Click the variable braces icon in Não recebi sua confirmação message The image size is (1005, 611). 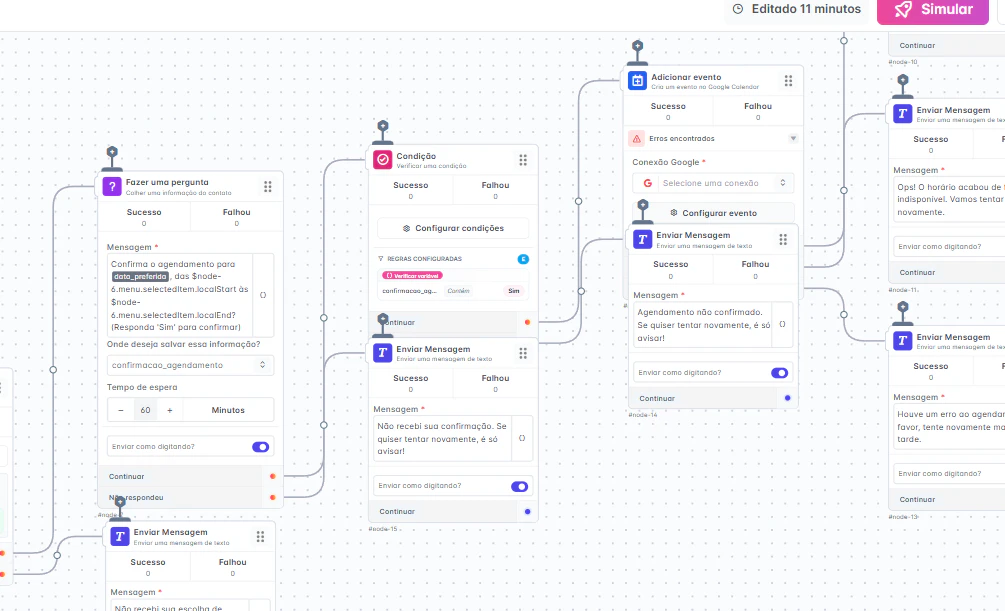point(522,439)
